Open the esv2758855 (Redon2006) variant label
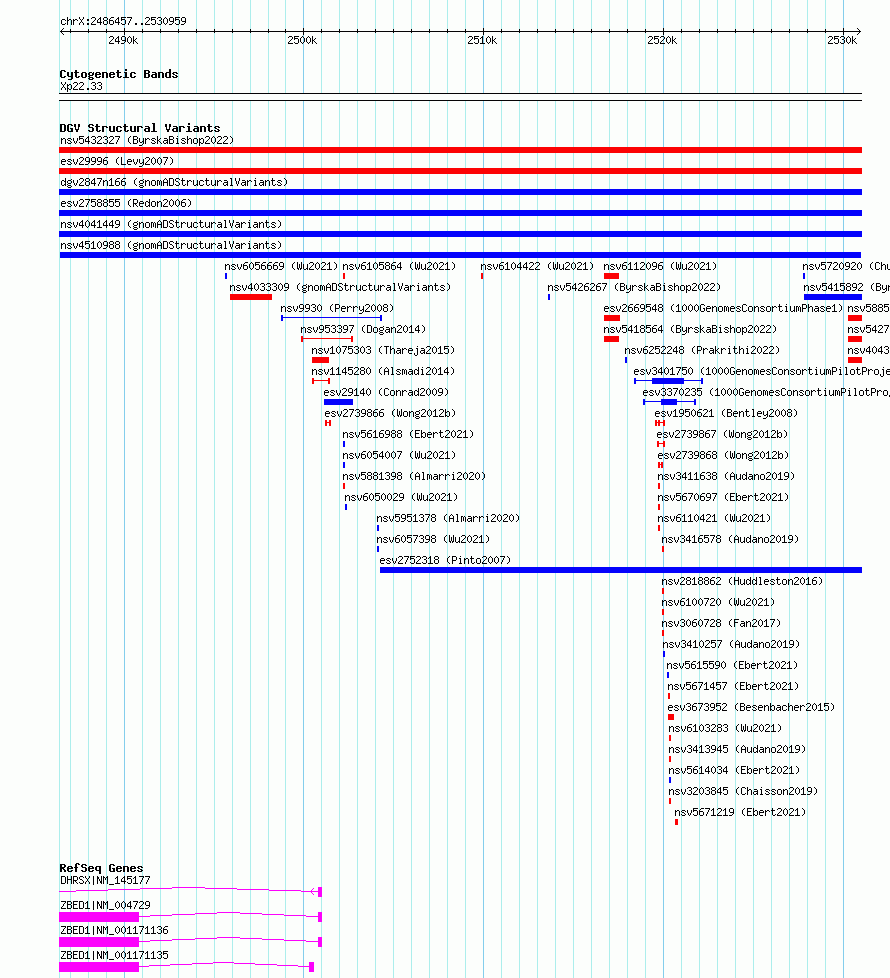 click(x=126, y=203)
